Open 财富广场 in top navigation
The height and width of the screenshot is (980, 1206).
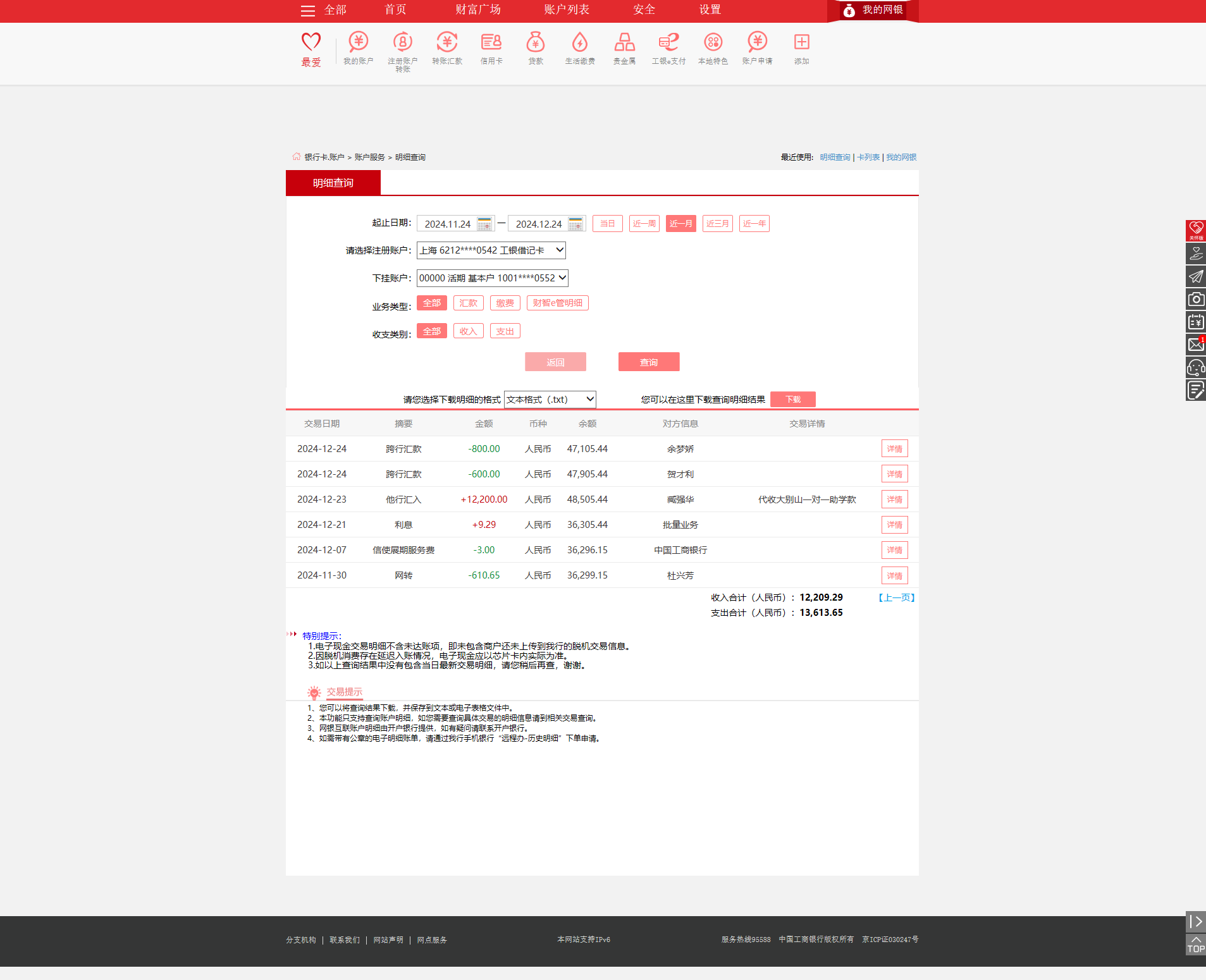coord(478,9)
